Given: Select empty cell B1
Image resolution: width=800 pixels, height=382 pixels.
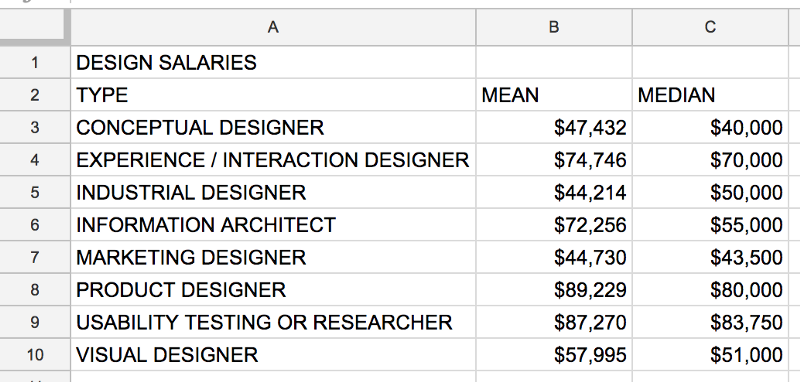Looking at the screenshot, I should click(554, 62).
